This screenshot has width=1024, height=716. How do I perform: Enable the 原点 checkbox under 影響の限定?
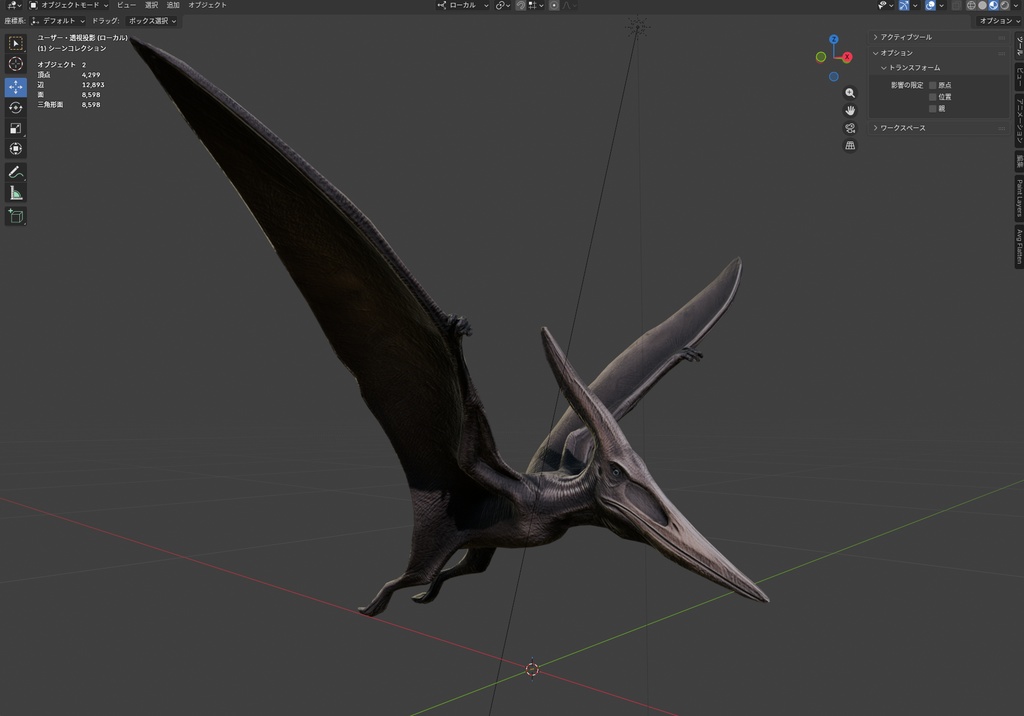click(933, 85)
